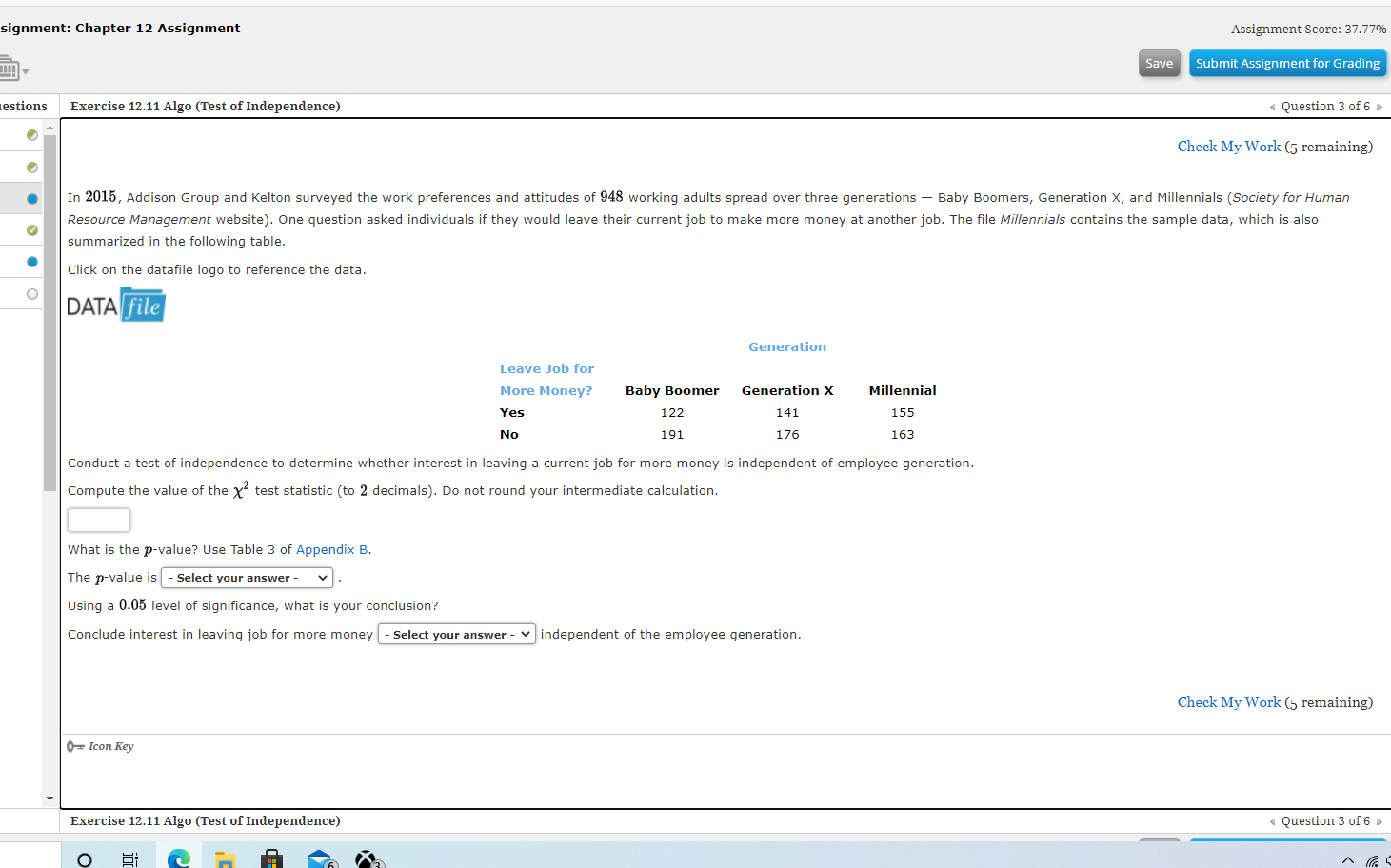1391x868 pixels.
Task: Open the Appendix B link
Action: coord(330,549)
